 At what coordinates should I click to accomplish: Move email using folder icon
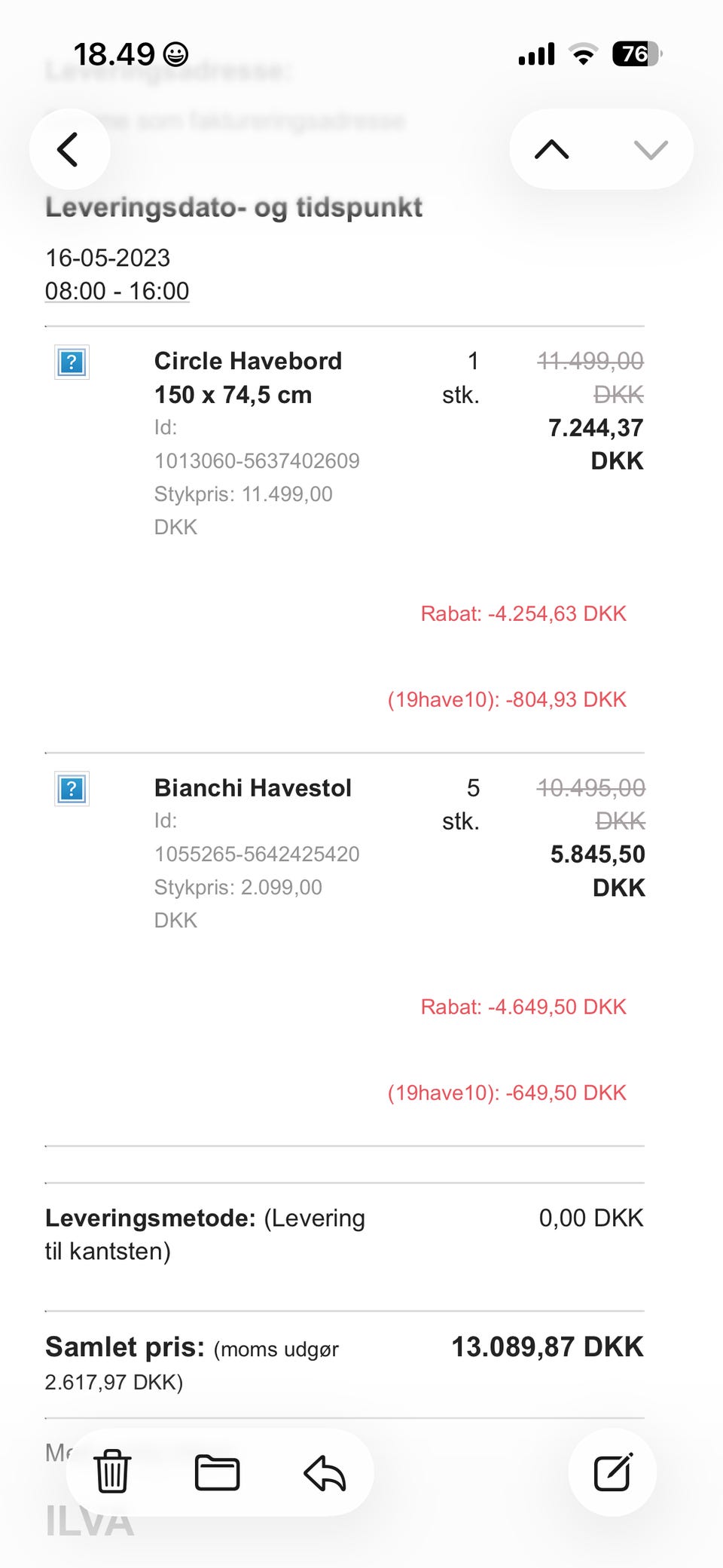click(x=218, y=1472)
